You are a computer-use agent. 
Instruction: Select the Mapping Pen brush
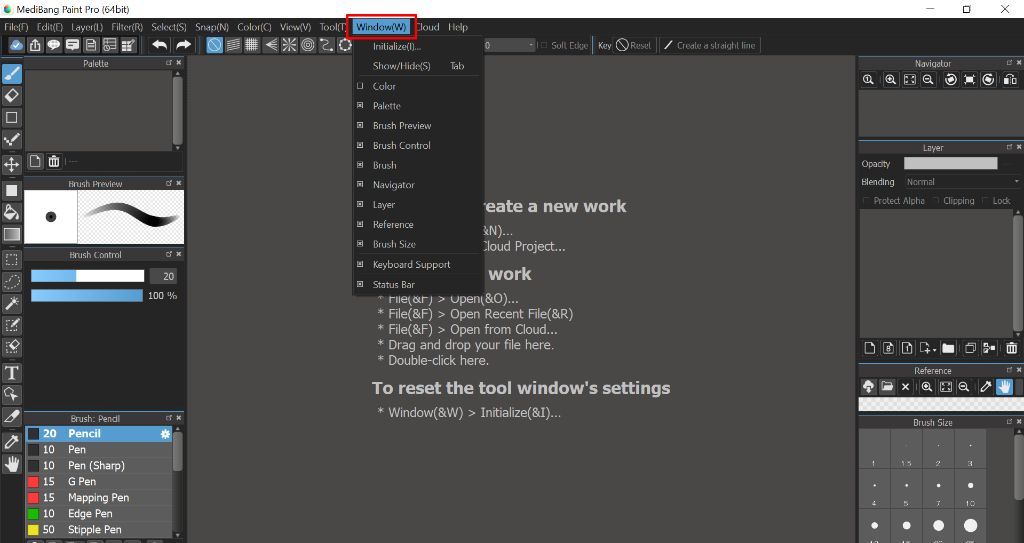99,498
